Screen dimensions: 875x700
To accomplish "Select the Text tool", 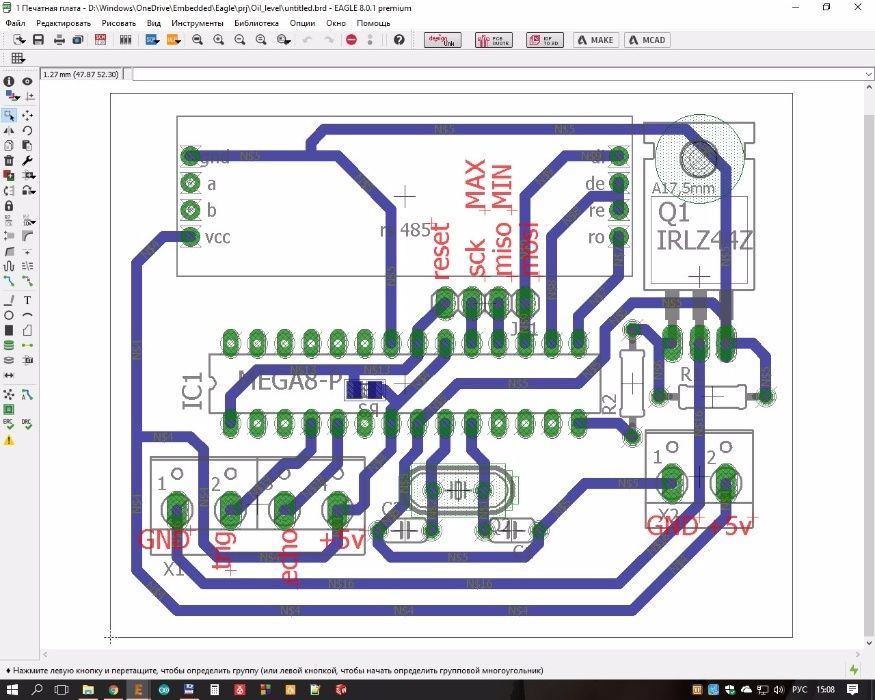I will point(27,300).
